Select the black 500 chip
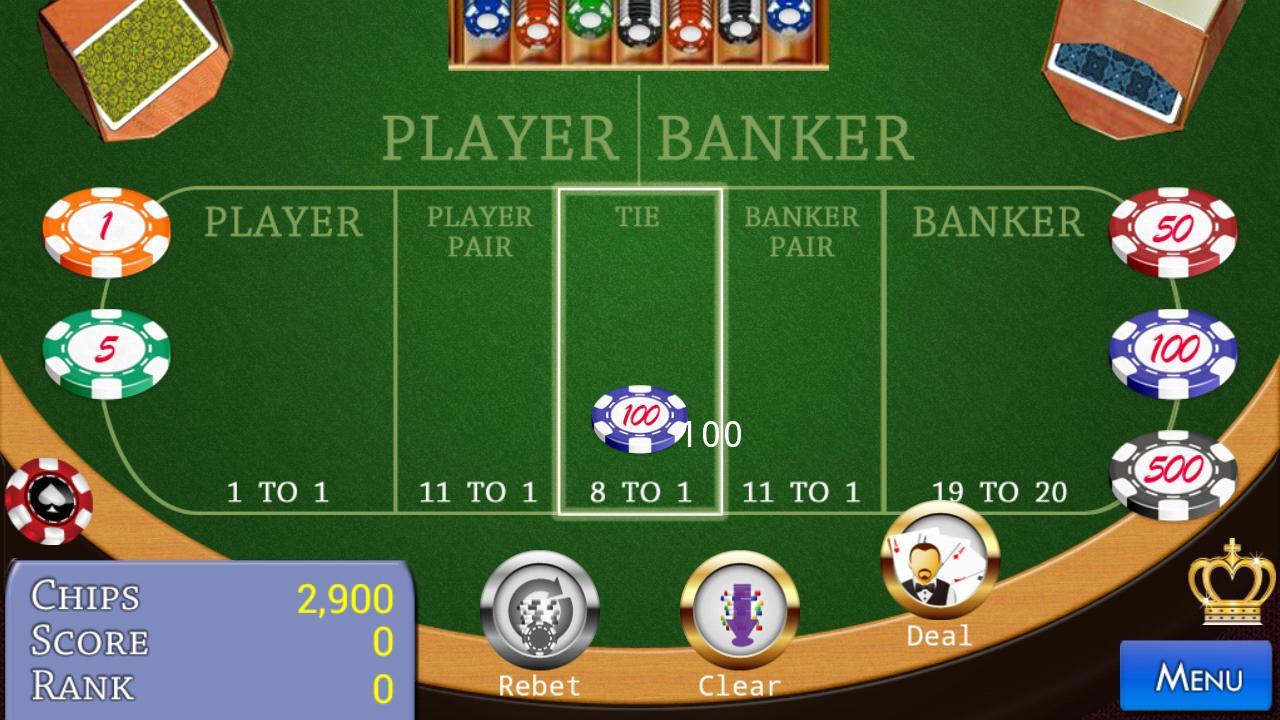Image resolution: width=1280 pixels, height=720 pixels. tap(1173, 474)
